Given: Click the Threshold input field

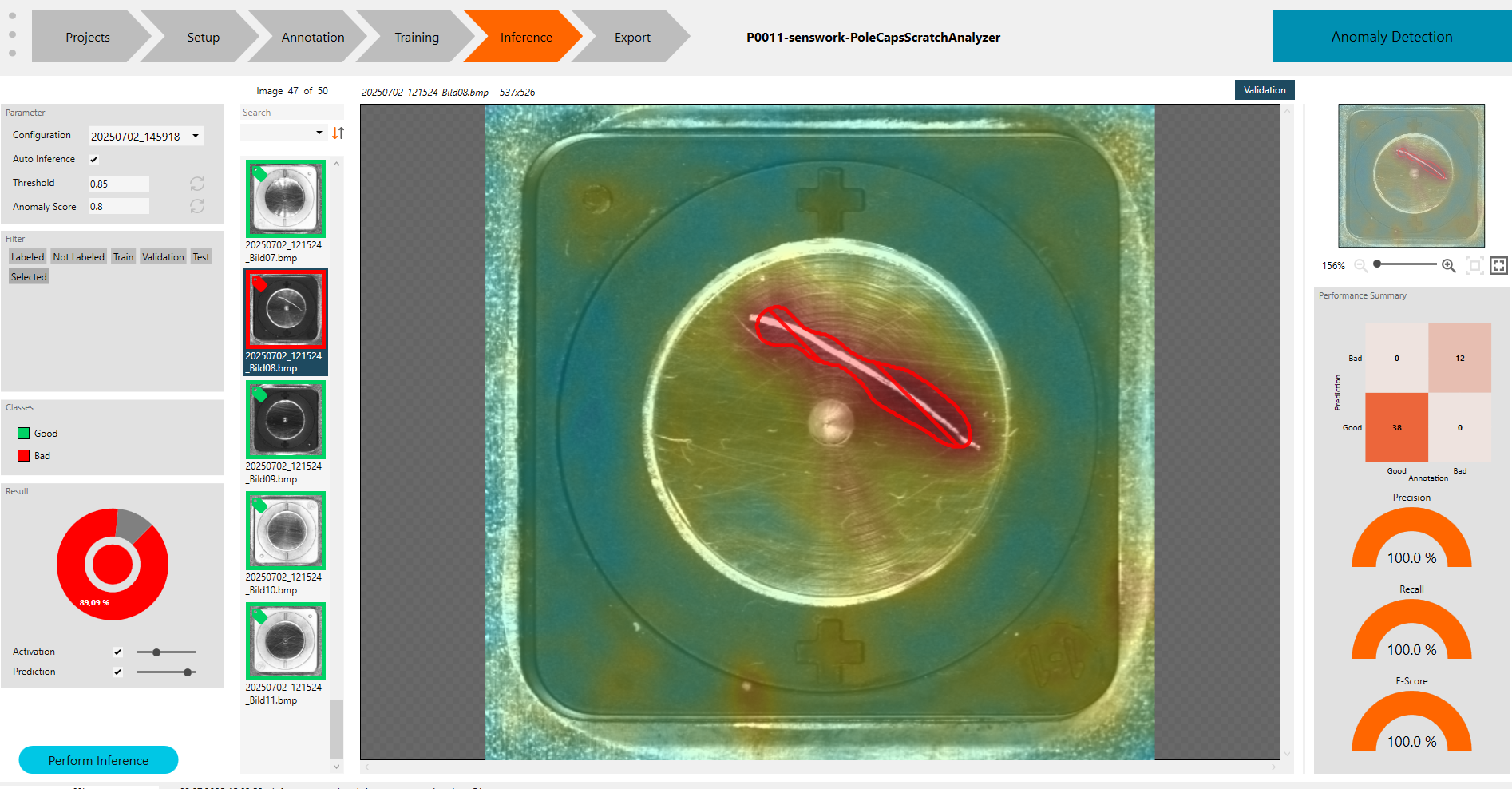Looking at the screenshot, I should point(118,184).
